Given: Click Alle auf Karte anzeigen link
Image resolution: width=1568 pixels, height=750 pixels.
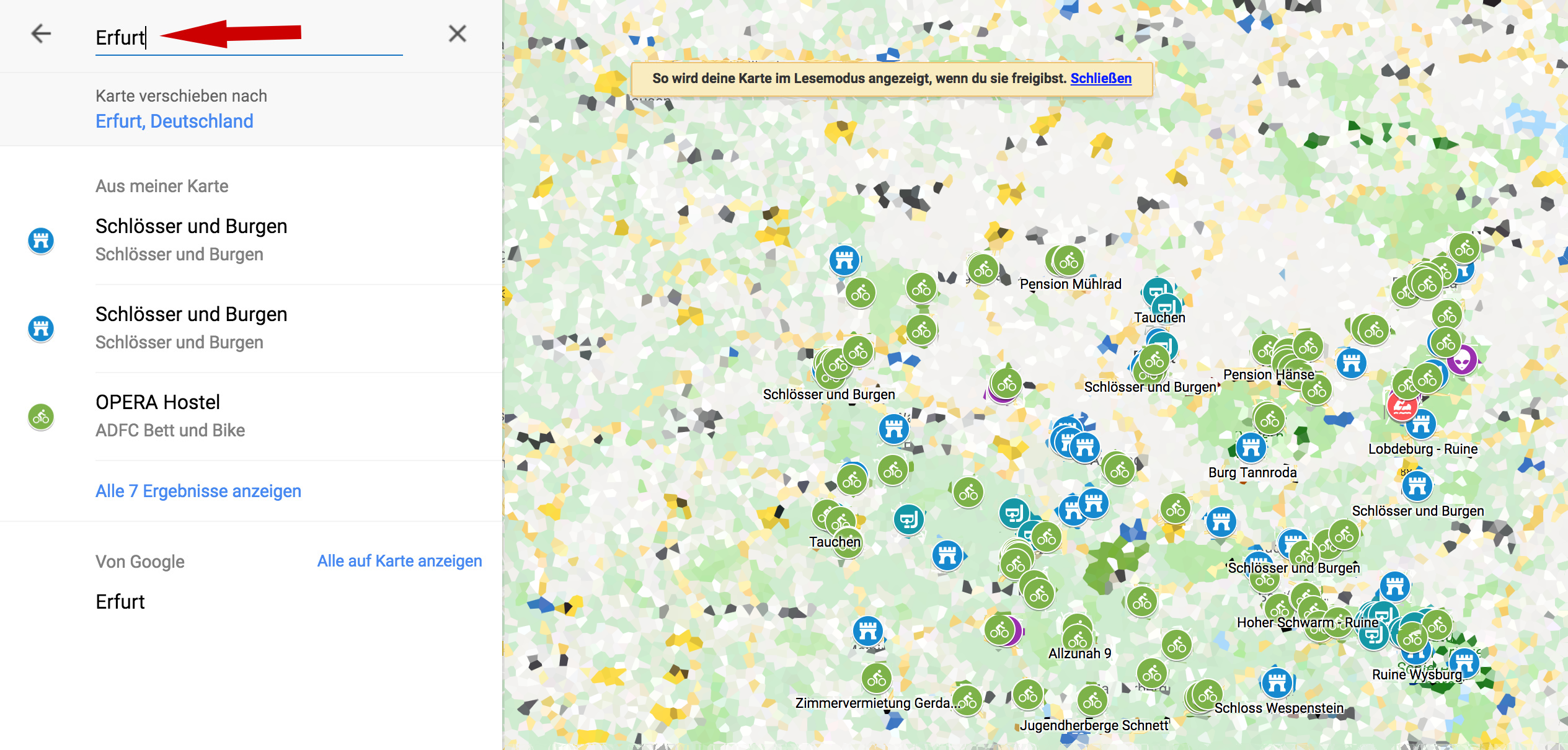Looking at the screenshot, I should 399,561.
